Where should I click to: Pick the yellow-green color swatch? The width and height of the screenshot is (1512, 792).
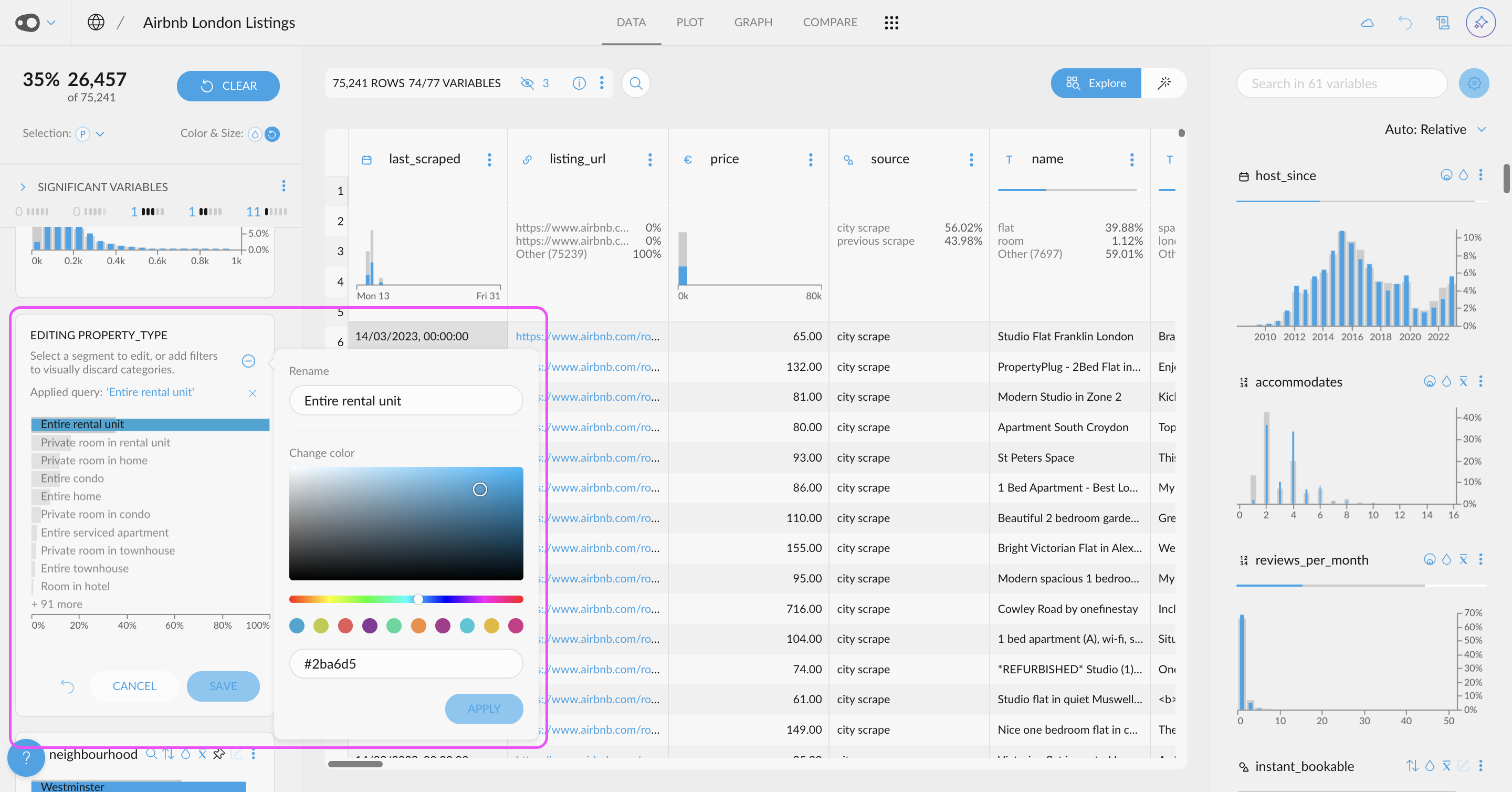coord(321,626)
